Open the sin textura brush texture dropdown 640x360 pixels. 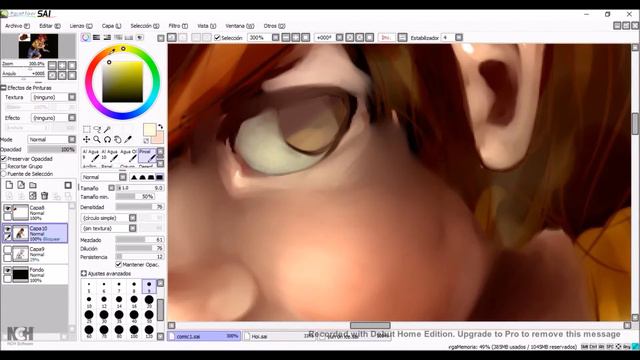point(133,229)
